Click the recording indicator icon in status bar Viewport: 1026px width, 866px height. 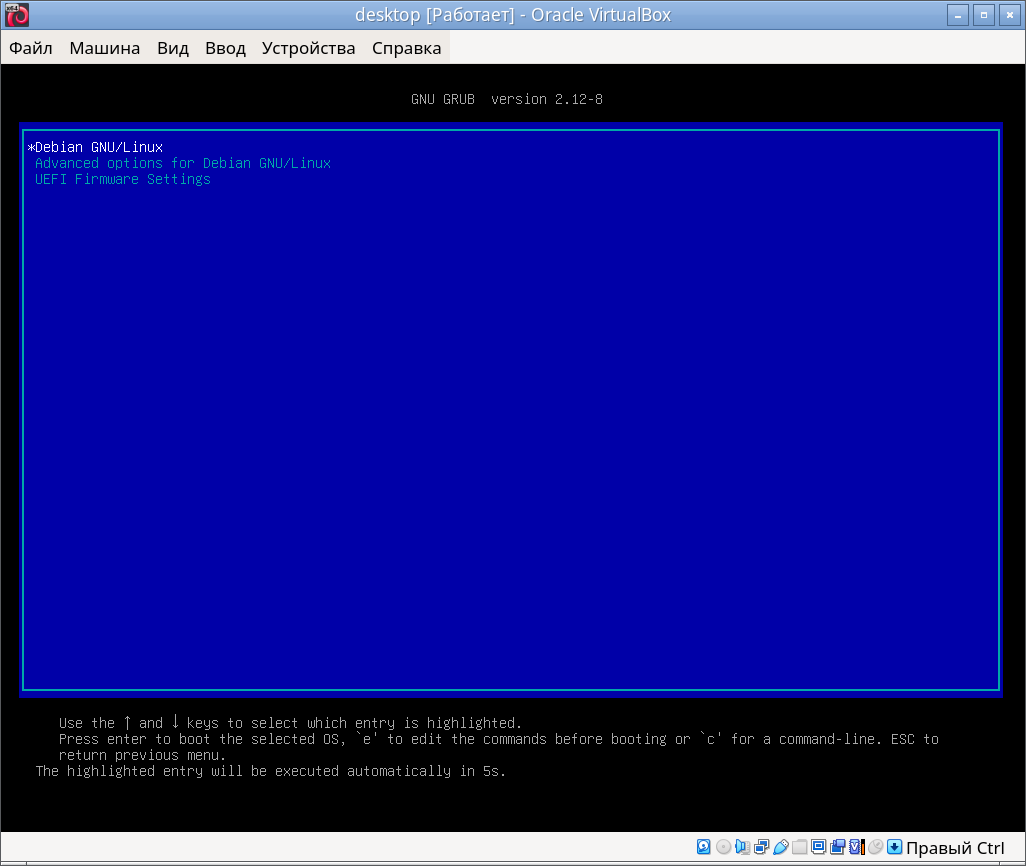[837, 847]
